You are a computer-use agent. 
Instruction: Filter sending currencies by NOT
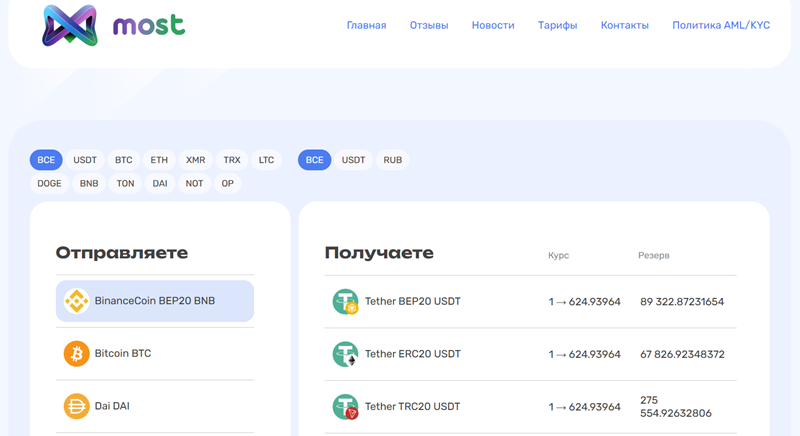[194, 184]
